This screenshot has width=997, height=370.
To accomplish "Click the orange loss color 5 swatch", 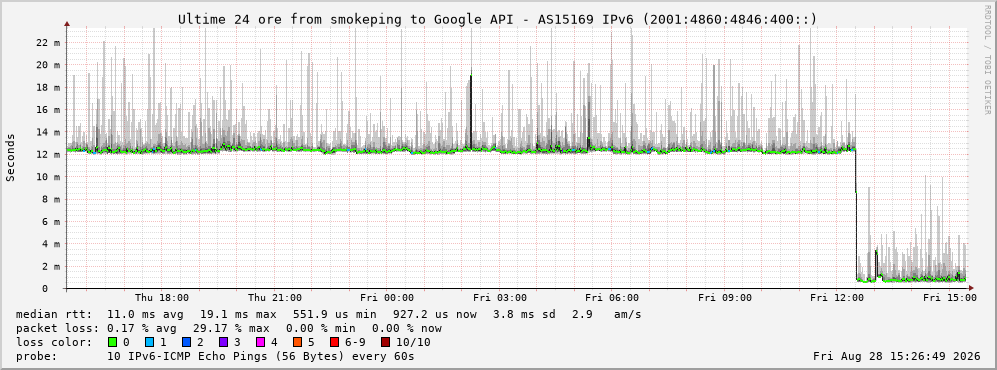I will pyautogui.click(x=297, y=342).
